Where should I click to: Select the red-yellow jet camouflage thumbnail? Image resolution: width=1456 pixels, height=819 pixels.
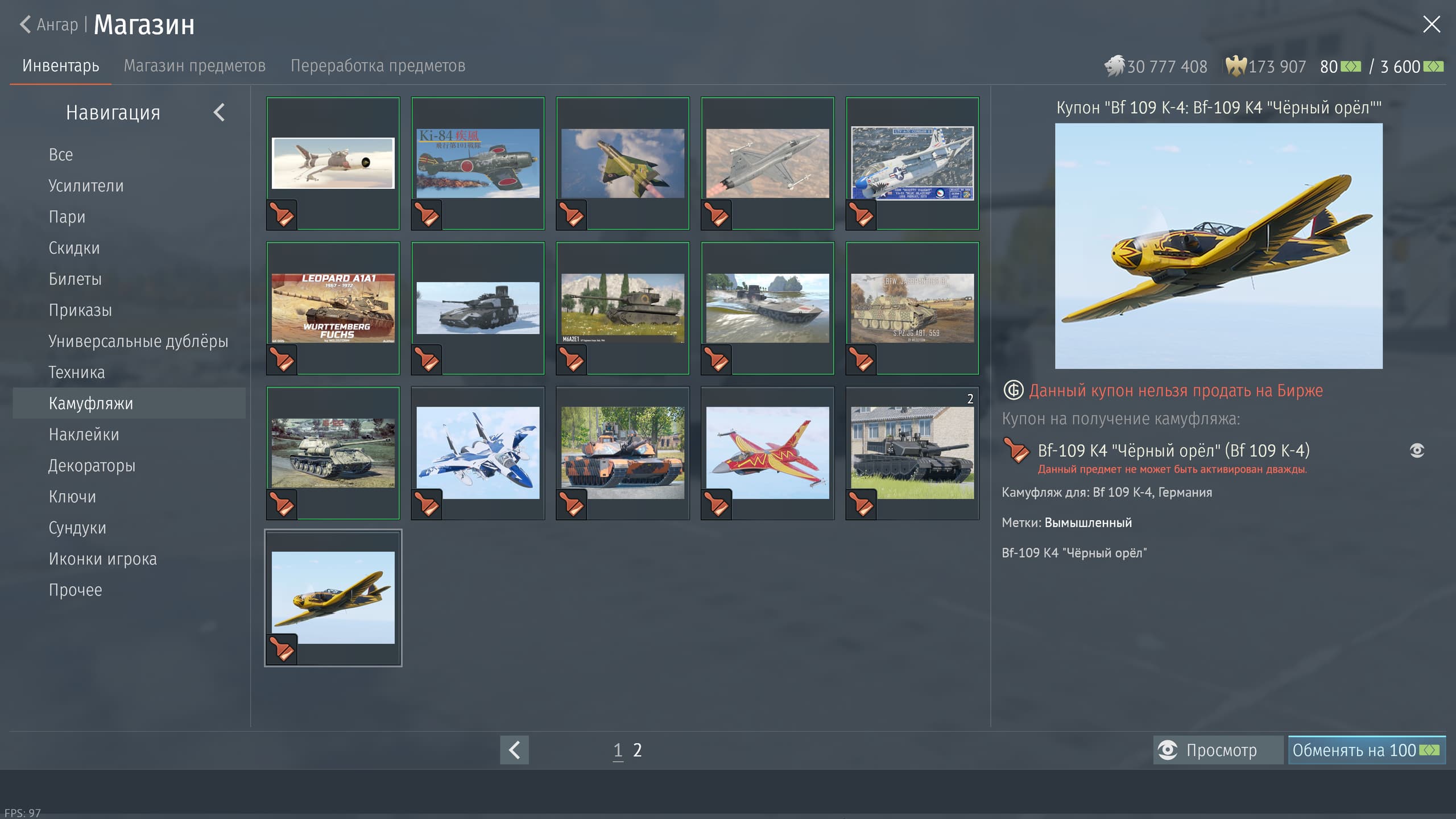pos(767,453)
